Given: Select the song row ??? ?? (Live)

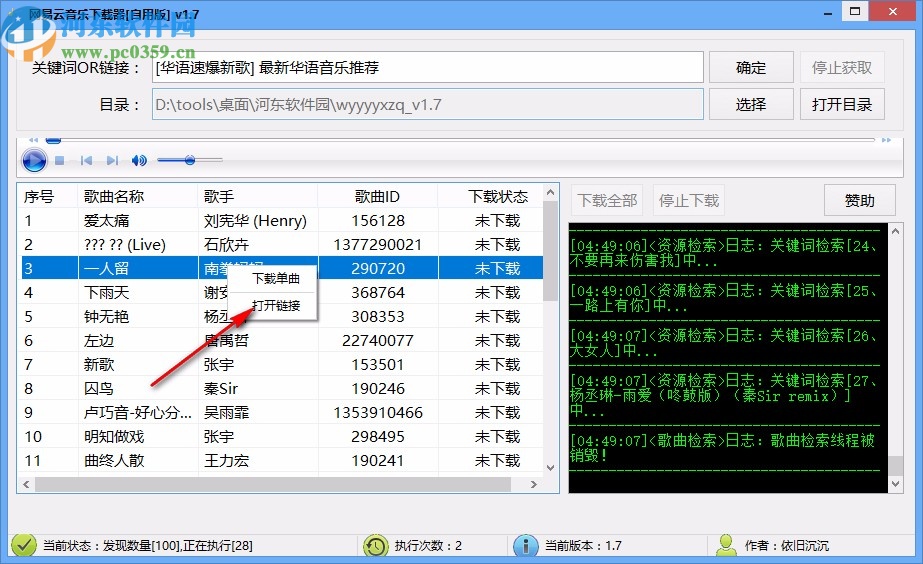Looking at the screenshot, I should (282, 244).
